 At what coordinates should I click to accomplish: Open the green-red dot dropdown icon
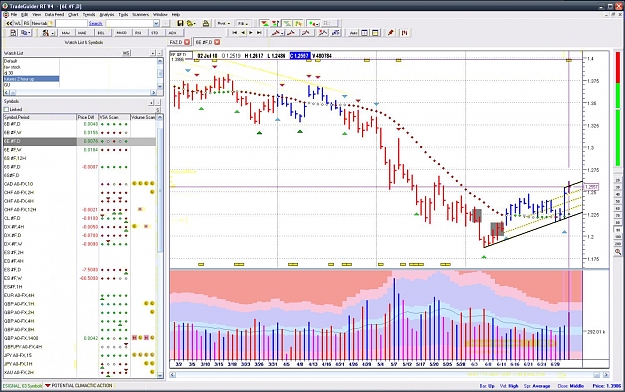pyautogui.click(x=313, y=24)
